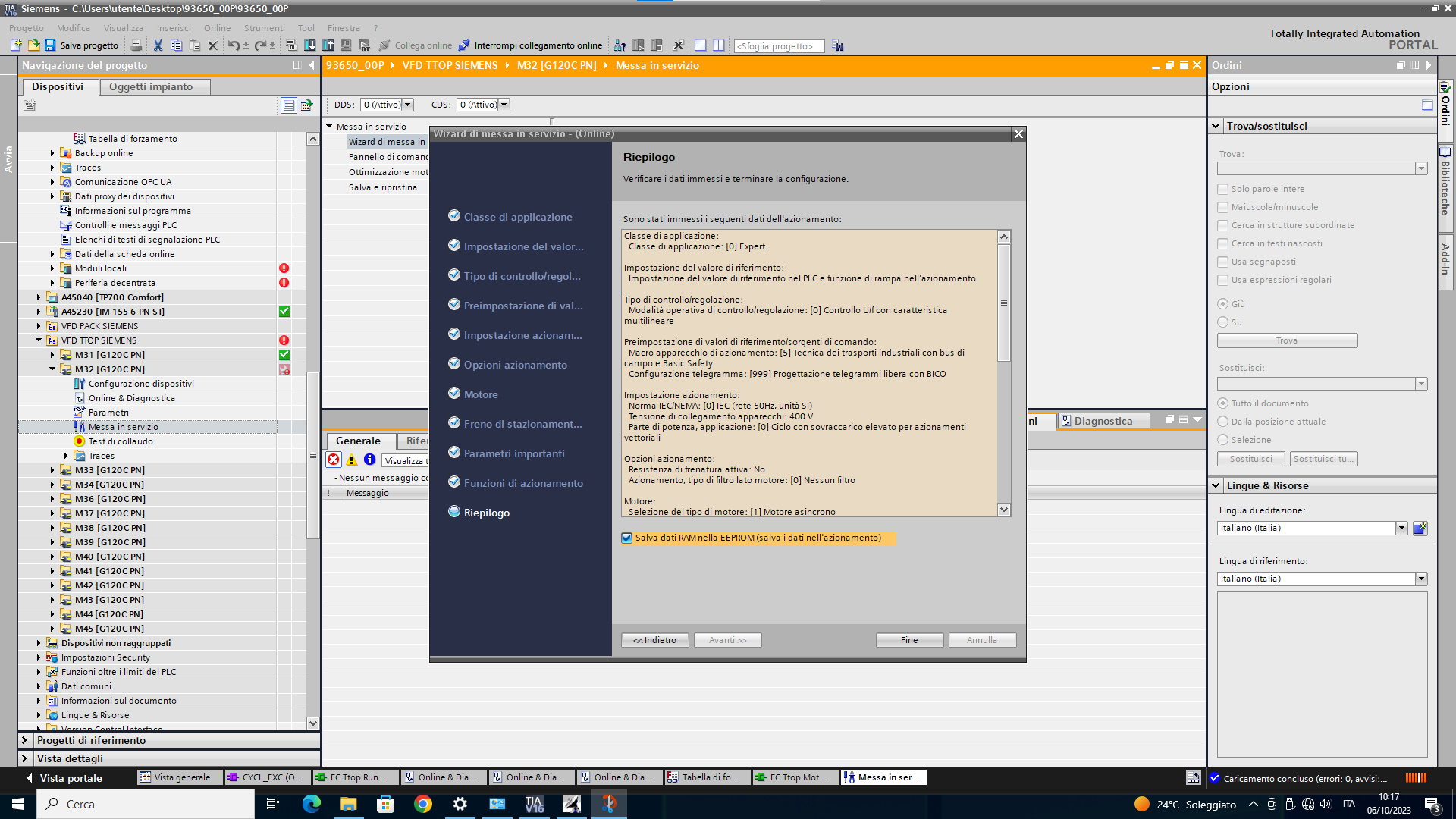
Task: Collapse the project navigation panel arrow
Action: [312, 65]
